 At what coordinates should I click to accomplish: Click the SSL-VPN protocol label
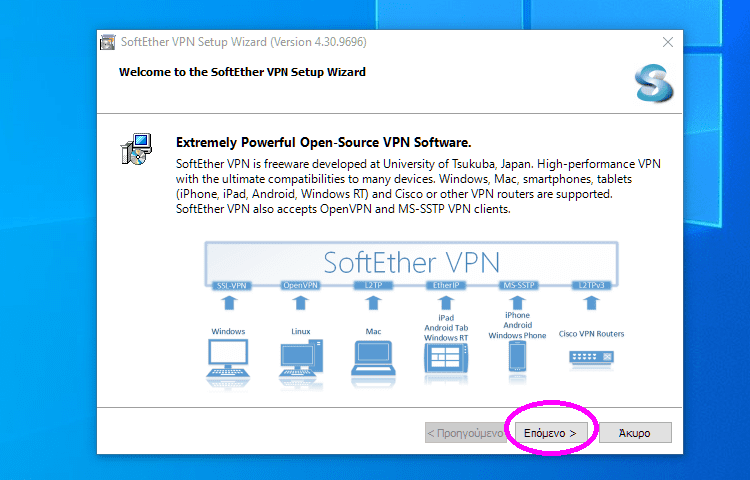click(x=232, y=285)
